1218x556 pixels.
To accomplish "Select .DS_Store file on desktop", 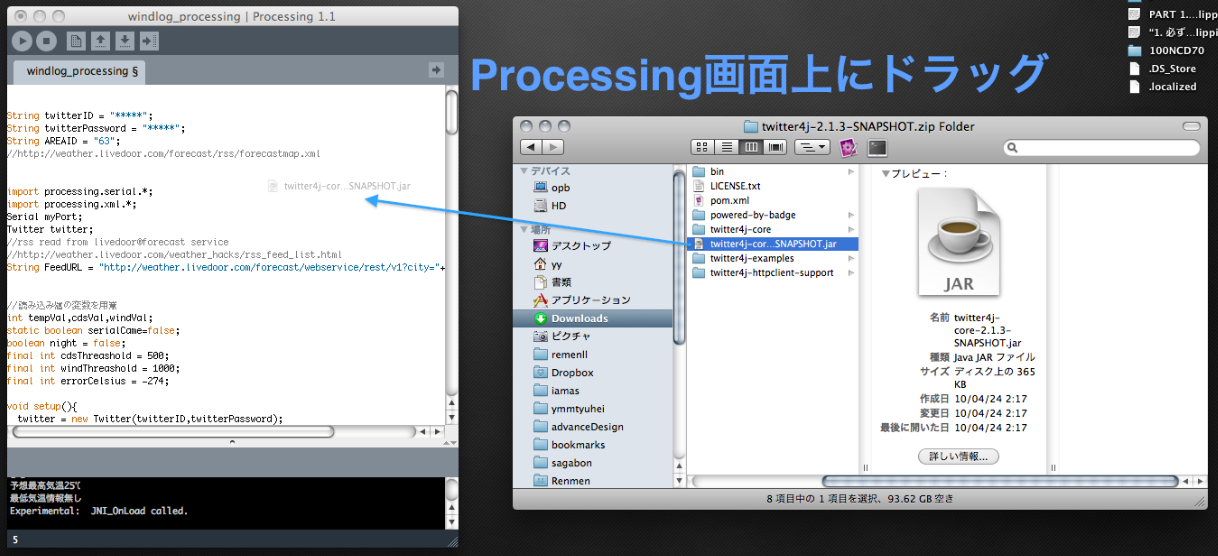I will (1162, 68).
